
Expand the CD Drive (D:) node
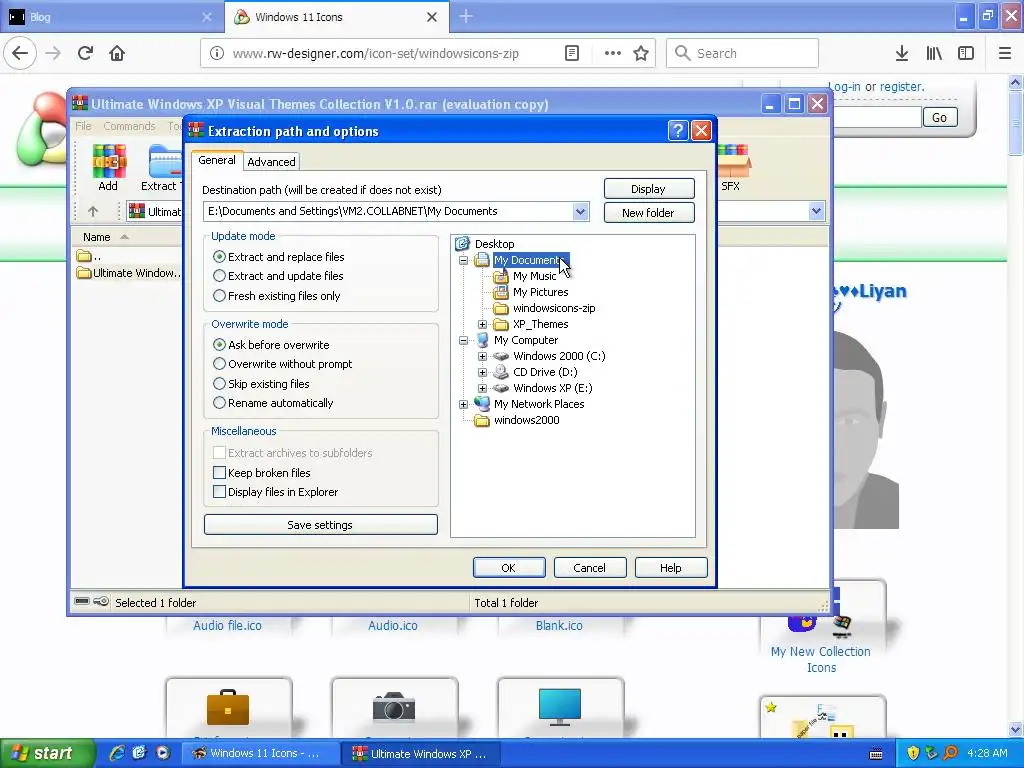(482, 372)
